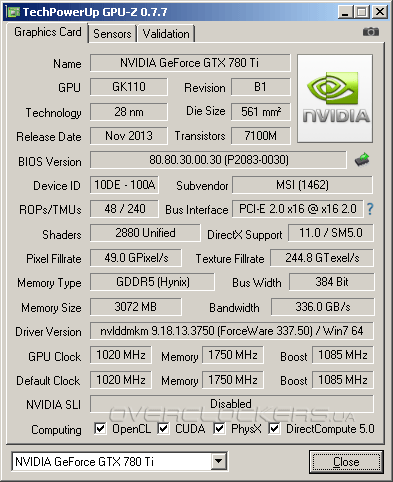Click the BIOS save chip icon
The image size is (393, 482).
click(362, 160)
